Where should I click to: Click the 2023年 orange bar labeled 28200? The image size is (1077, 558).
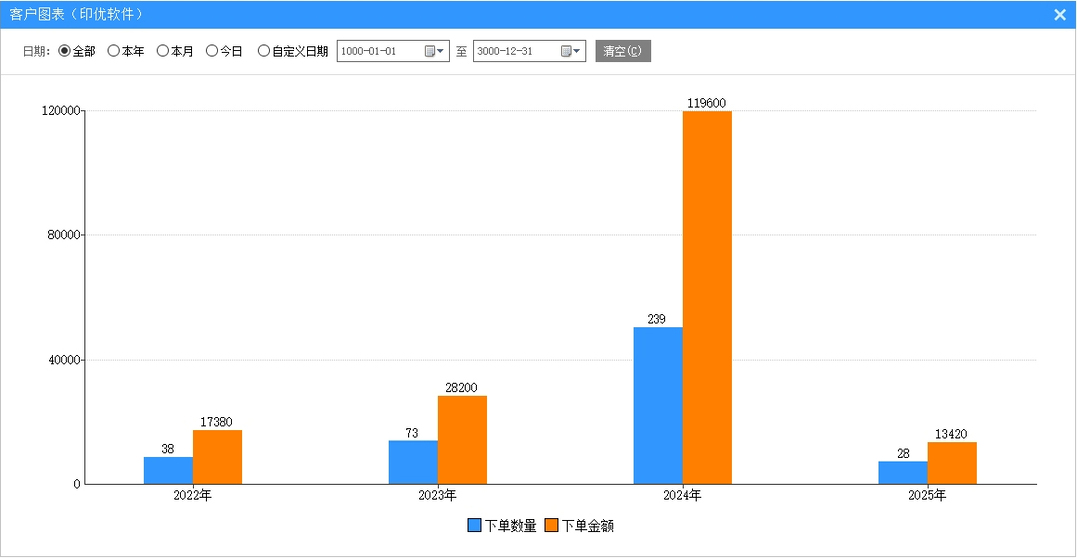tap(462, 440)
